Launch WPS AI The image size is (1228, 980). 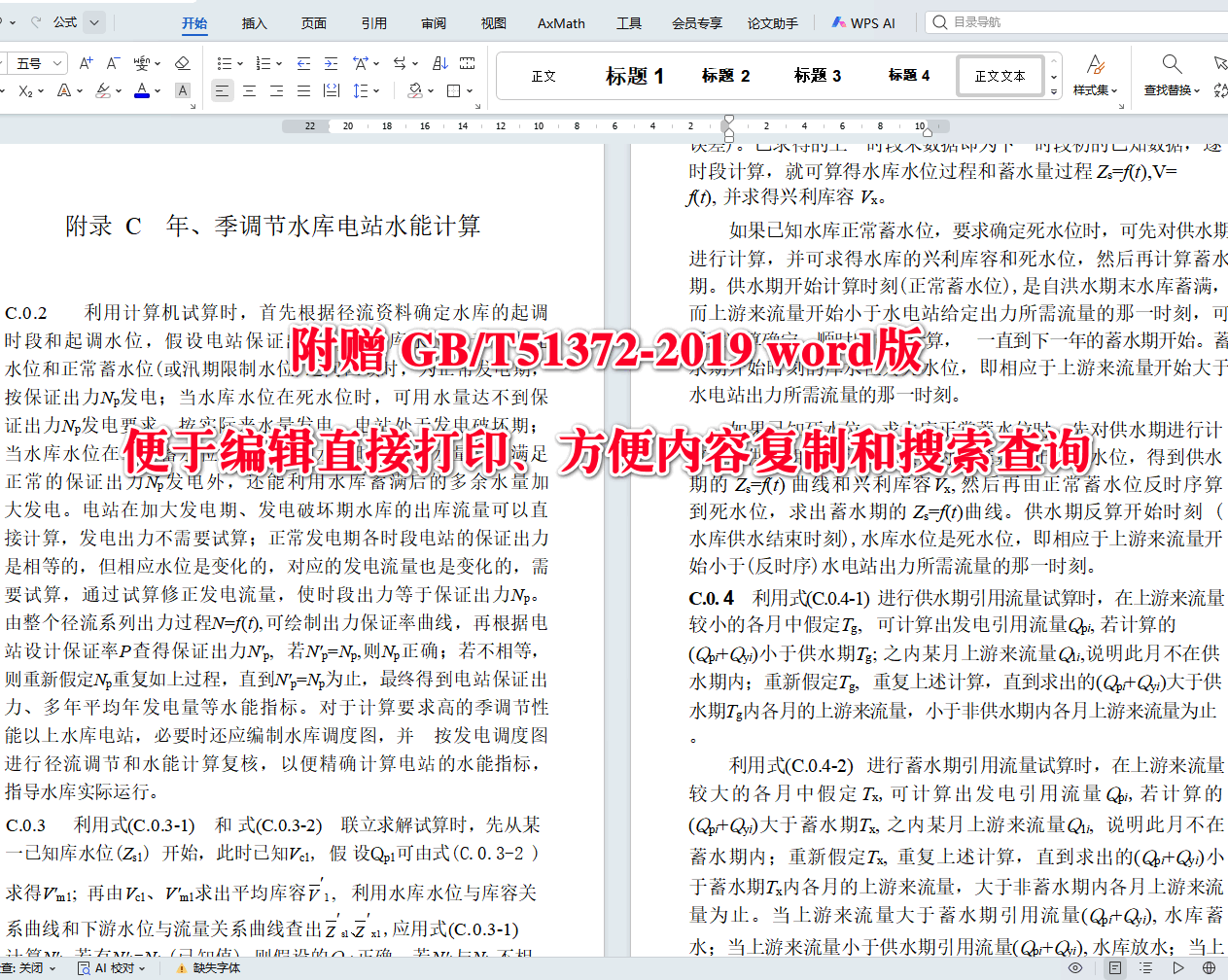point(863,22)
